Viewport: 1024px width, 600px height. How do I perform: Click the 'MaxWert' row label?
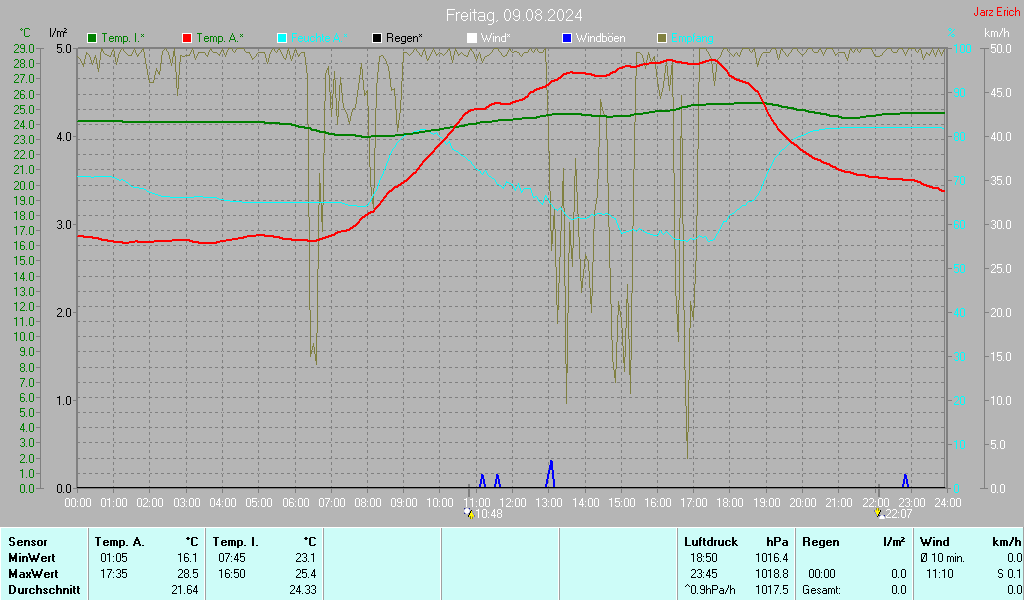[x=33, y=574]
